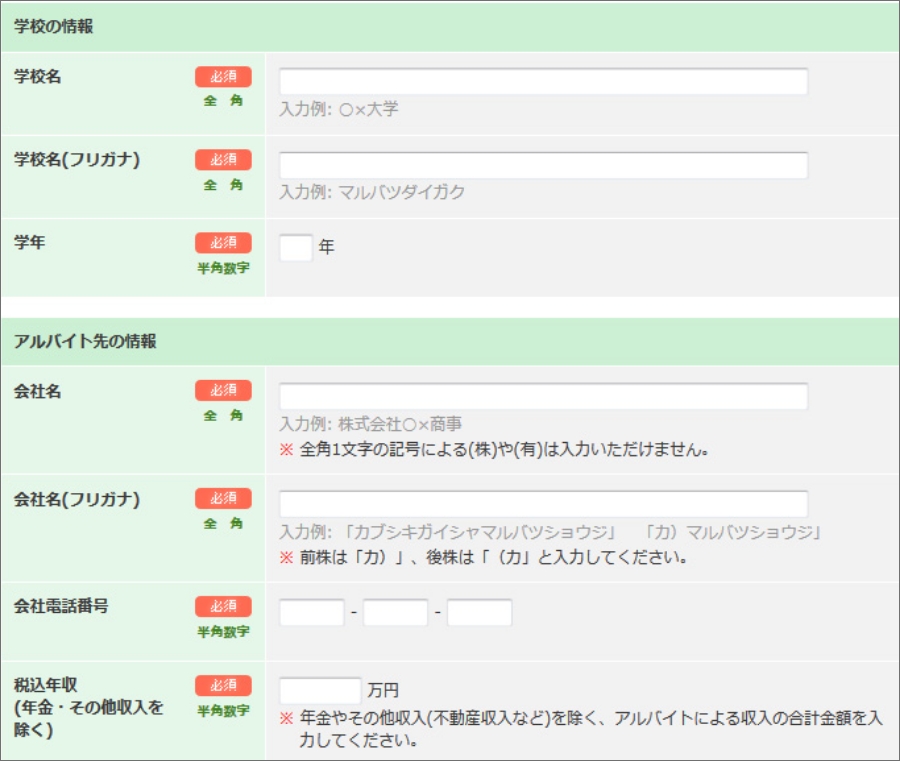Viewport: 900px width, 761px height.
Task: Click the last 会社電話番号 box
Action: pos(479,613)
